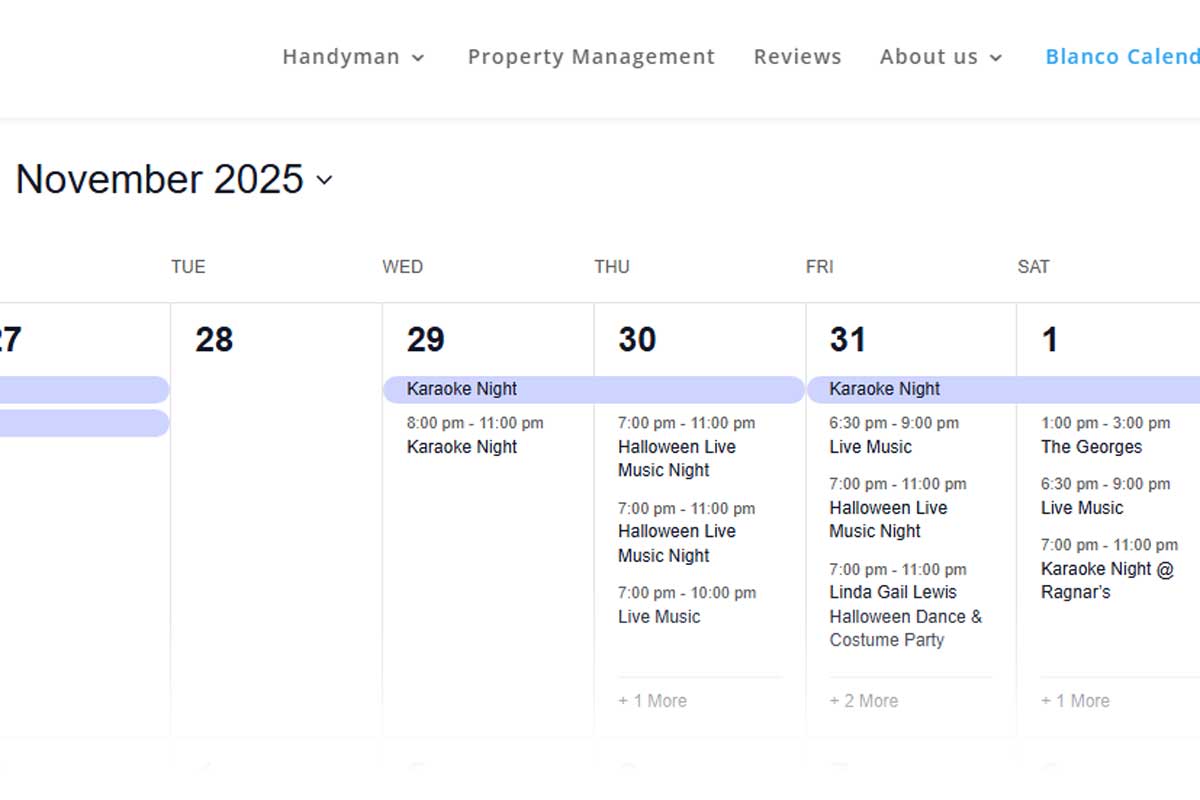Open the first Halloween Live Music Night on Thursday
The width and height of the screenshot is (1200, 800).
point(676,458)
